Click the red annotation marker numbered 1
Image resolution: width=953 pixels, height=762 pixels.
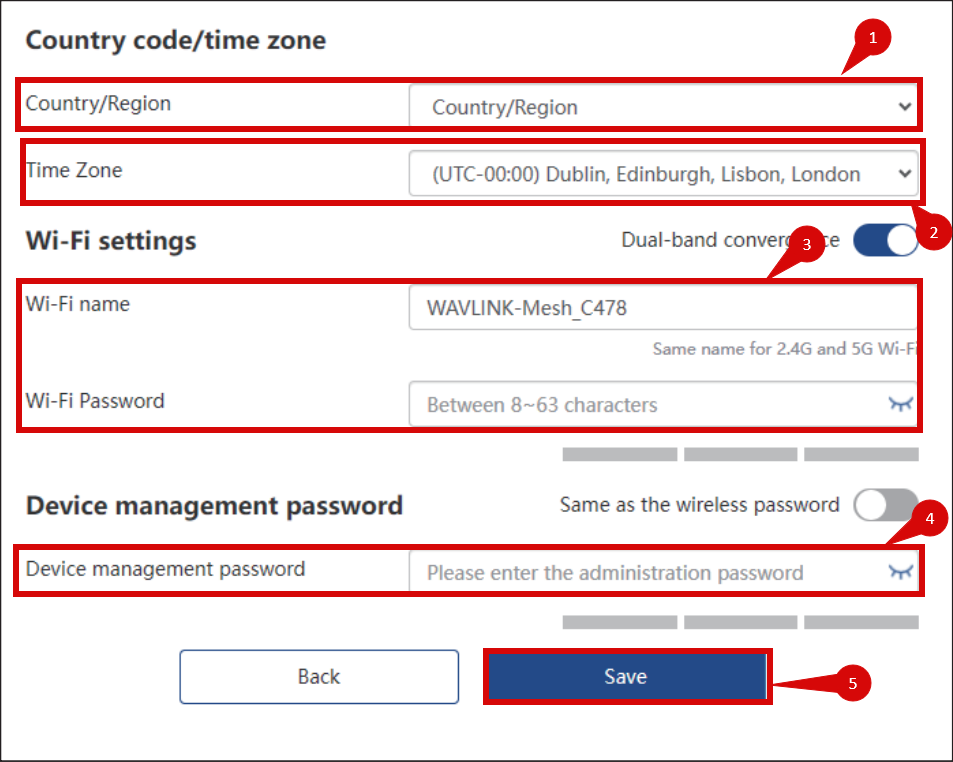873,39
